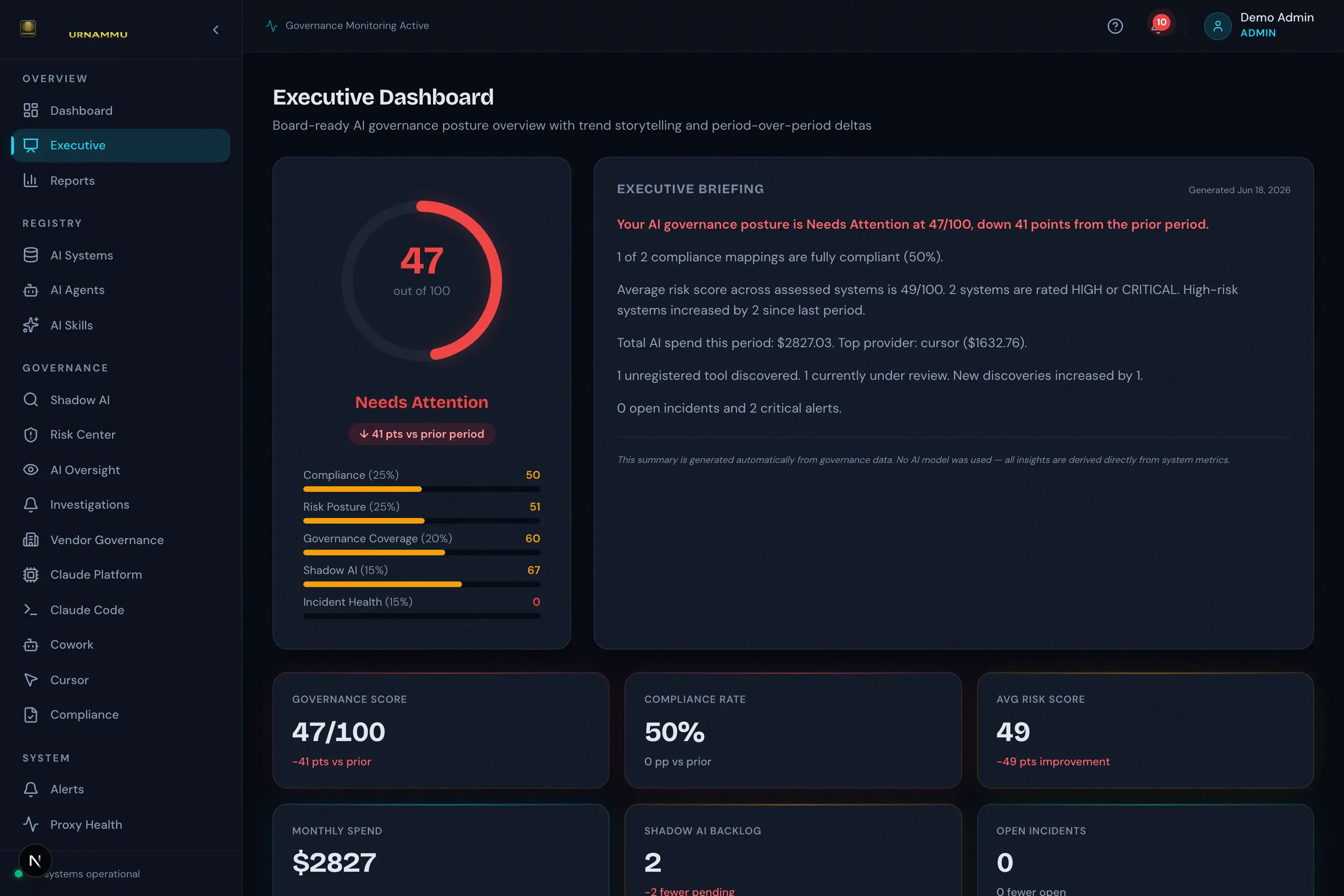
Task: Click the Claude Code terminal icon
Action: tap(31, 610)
